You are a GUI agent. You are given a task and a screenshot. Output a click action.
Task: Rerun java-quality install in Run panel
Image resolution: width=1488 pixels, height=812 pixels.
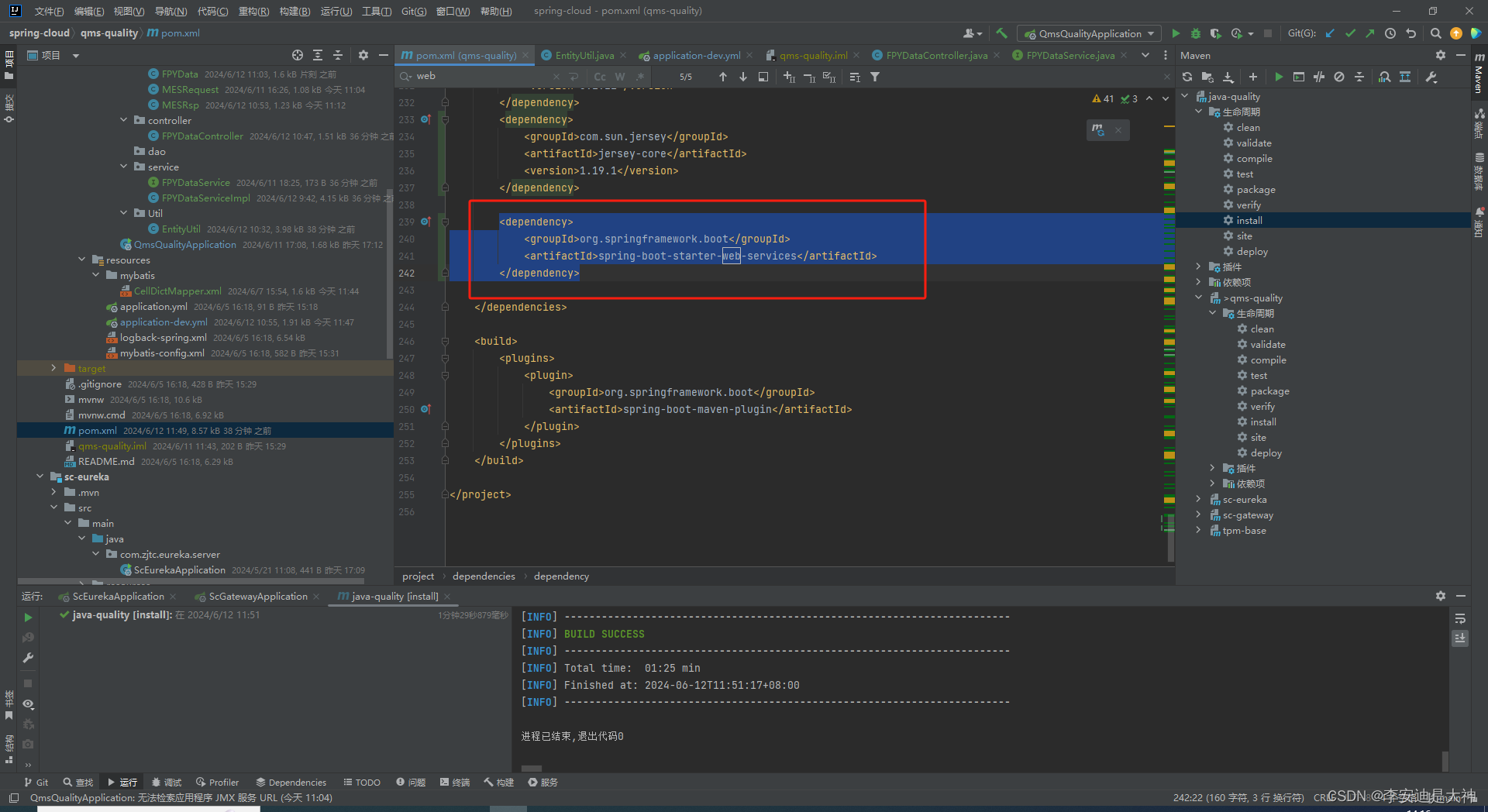coord(28,618)
